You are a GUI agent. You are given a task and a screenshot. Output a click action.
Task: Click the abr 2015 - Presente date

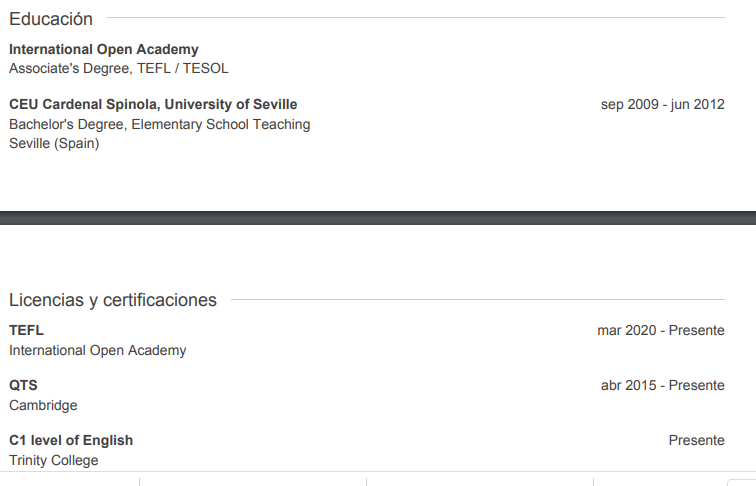pyautogui.click(x=662, y=385)
